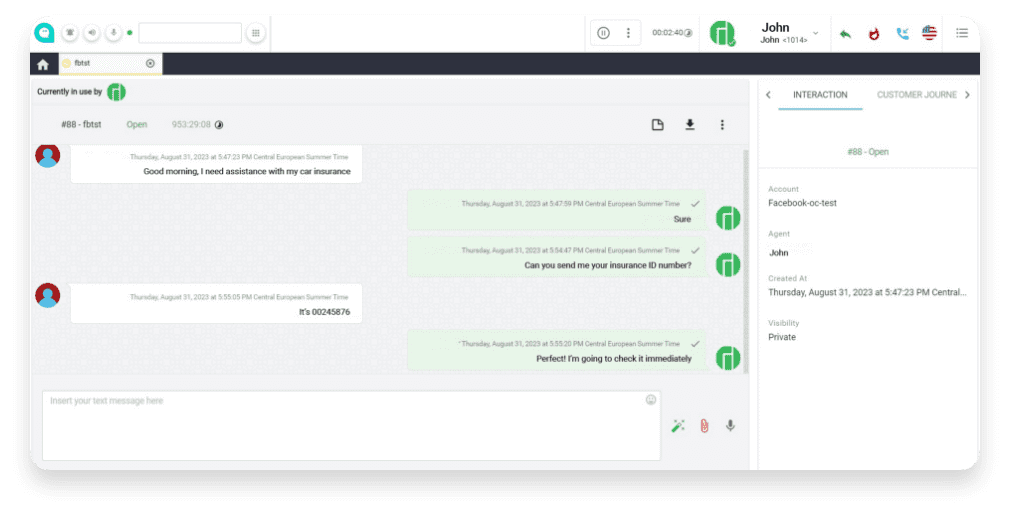
Task: Click the blue incoming call icon
Action: pos(902,33)
